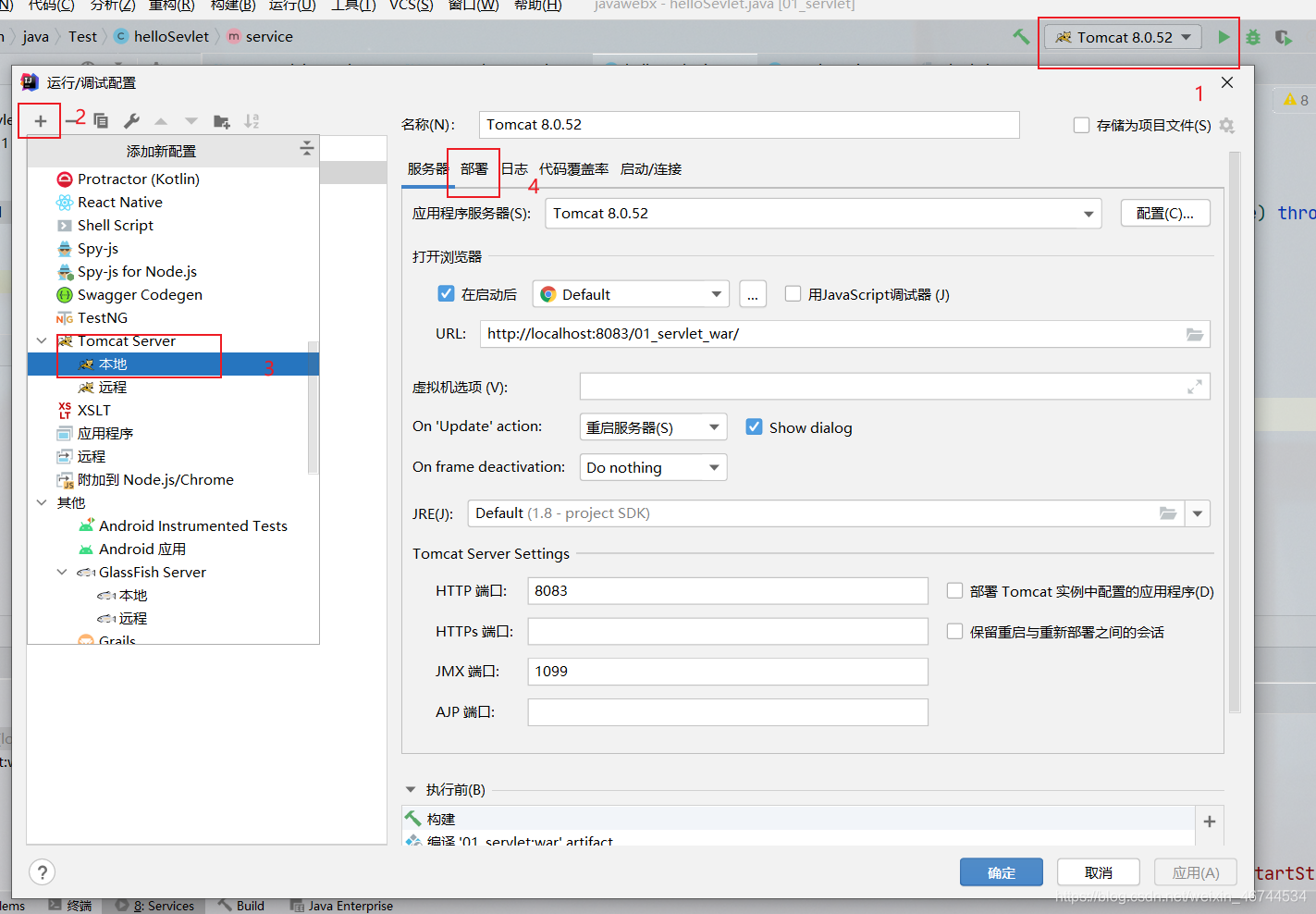Click the plus icon to add a before launch task
Viewport: 1316px width, 914px height.
coord(1210,821)
